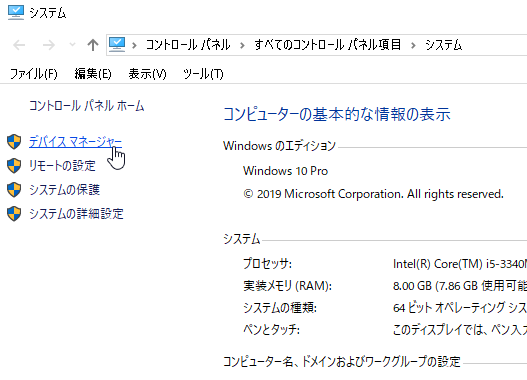Screen dimensions: 527x380
Task: Expand chevron before システム breadcrumb
Action: tap(413, 45)
